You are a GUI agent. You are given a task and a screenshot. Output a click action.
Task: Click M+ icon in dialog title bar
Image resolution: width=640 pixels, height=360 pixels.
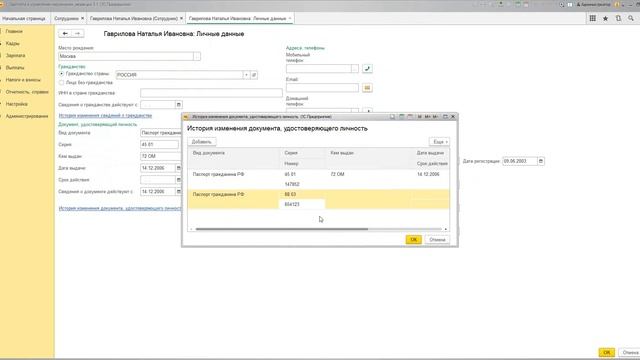[427, 117]
